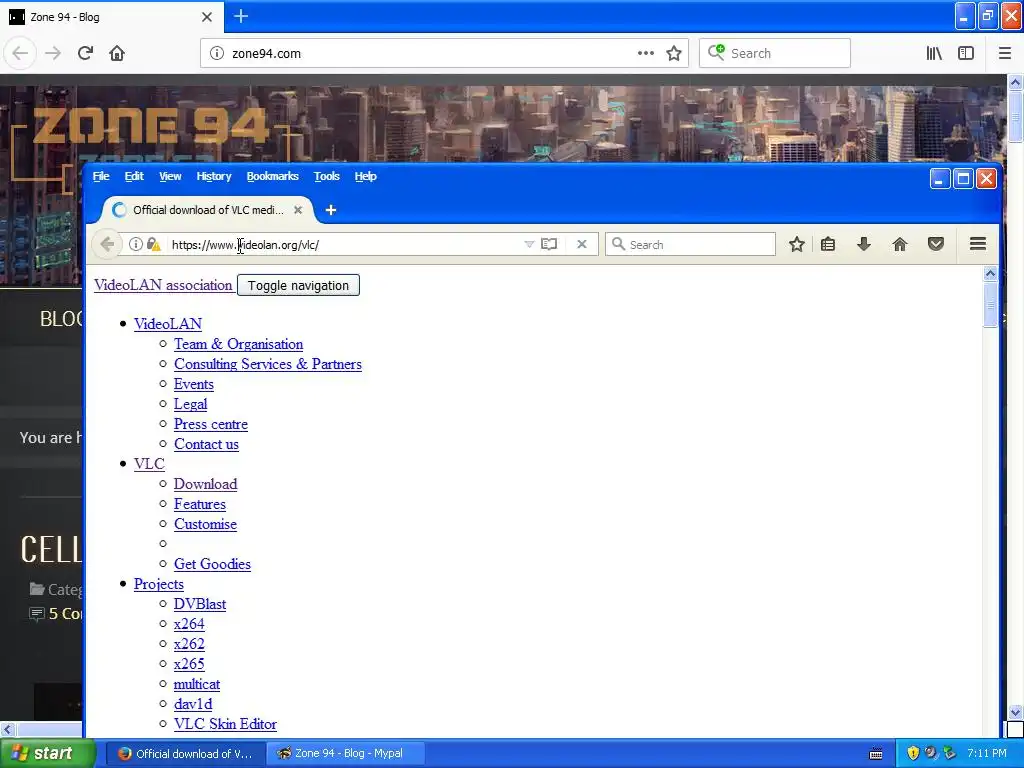The width and height of the screenshot is (1024, 768).
Task: Open reader view icon in Firefox address bar
Action: (549, 244)
